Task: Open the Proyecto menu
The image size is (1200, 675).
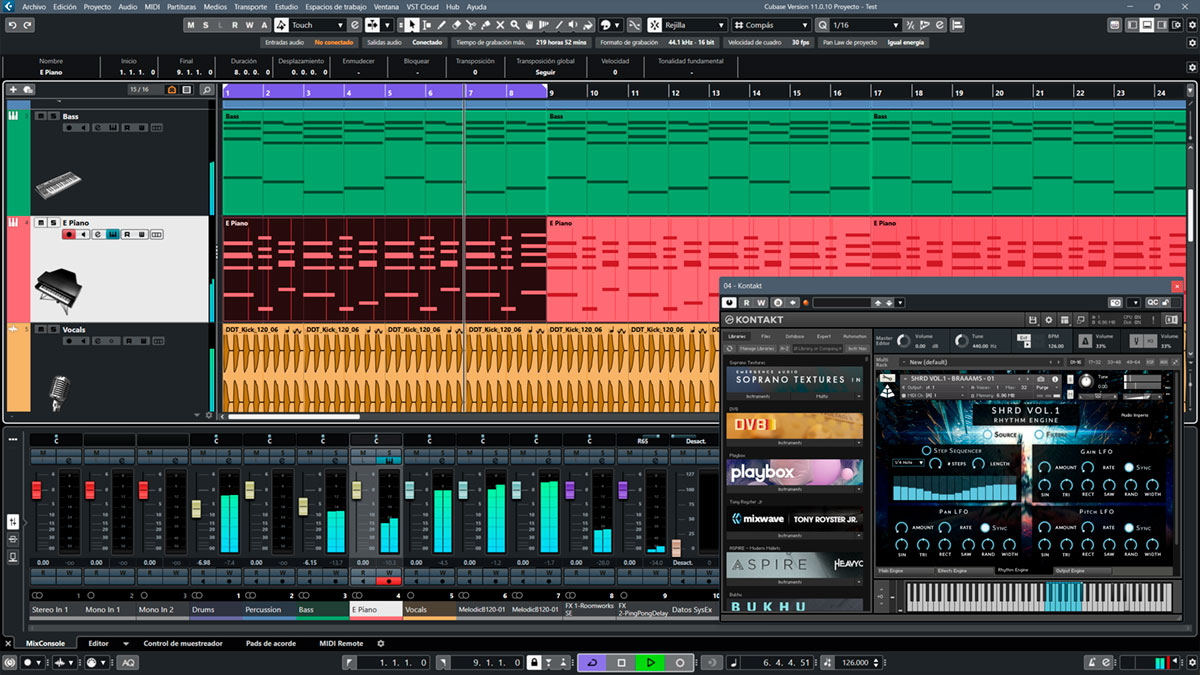Action: tap(97, 6)
